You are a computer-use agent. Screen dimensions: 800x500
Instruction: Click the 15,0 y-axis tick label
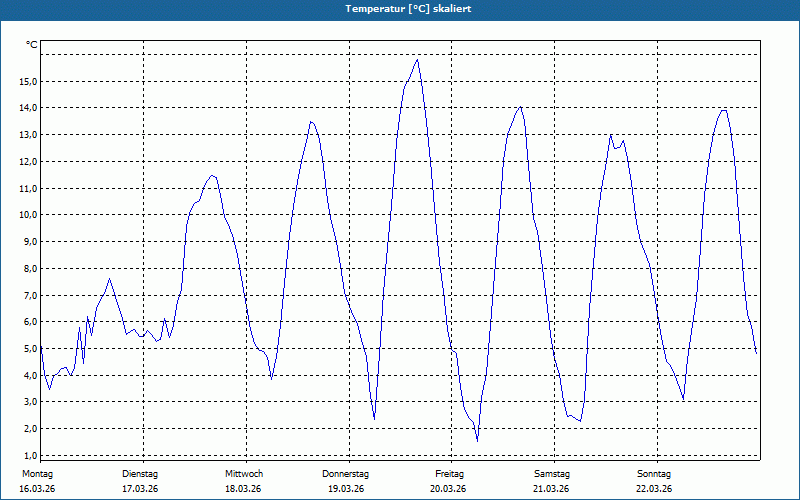click(27, 82)
